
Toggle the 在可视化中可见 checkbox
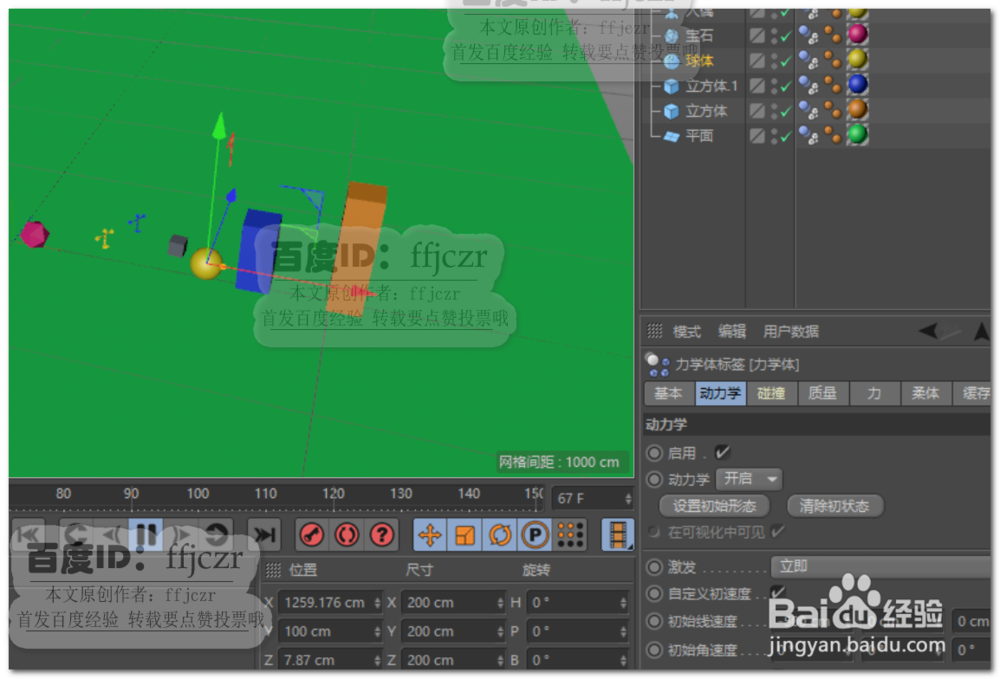pyautogui.click(x=777, y=531)
